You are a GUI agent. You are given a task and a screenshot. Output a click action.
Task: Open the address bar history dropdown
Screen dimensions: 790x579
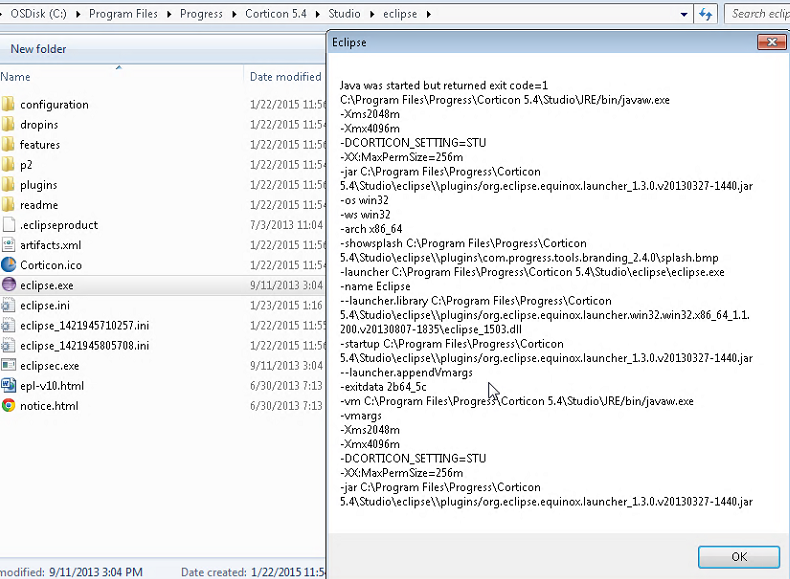[684, 14]
